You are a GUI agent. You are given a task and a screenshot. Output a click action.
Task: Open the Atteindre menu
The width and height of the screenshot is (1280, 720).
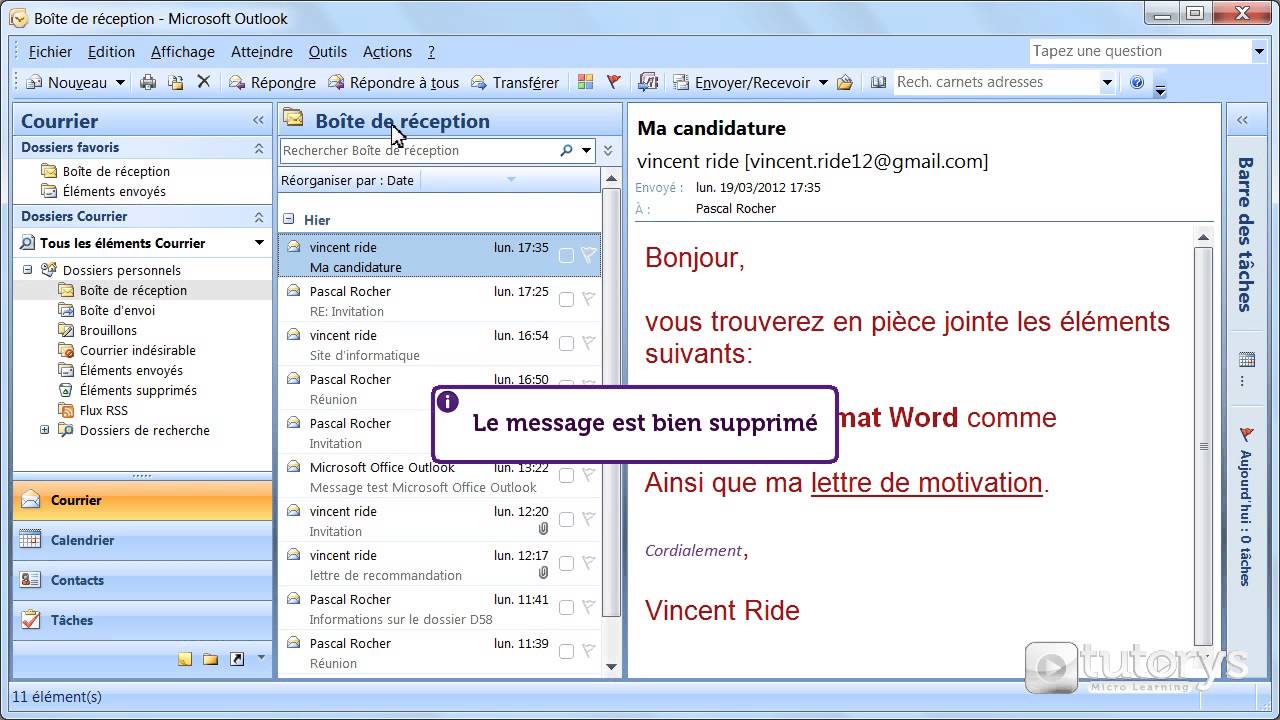pyautogui.click(x=262, y=52)
